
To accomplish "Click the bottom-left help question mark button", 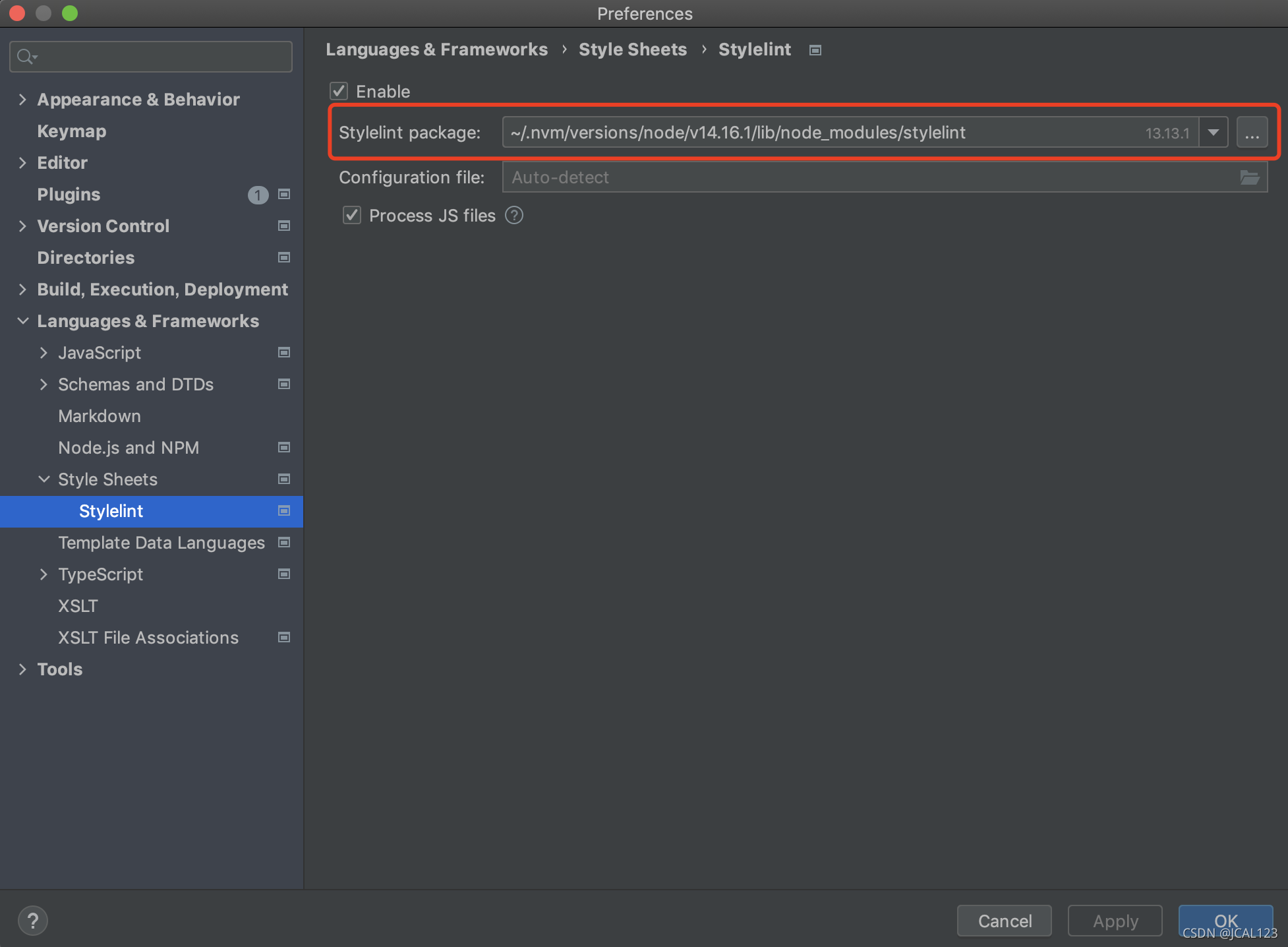I will click(x=32, y=921).
